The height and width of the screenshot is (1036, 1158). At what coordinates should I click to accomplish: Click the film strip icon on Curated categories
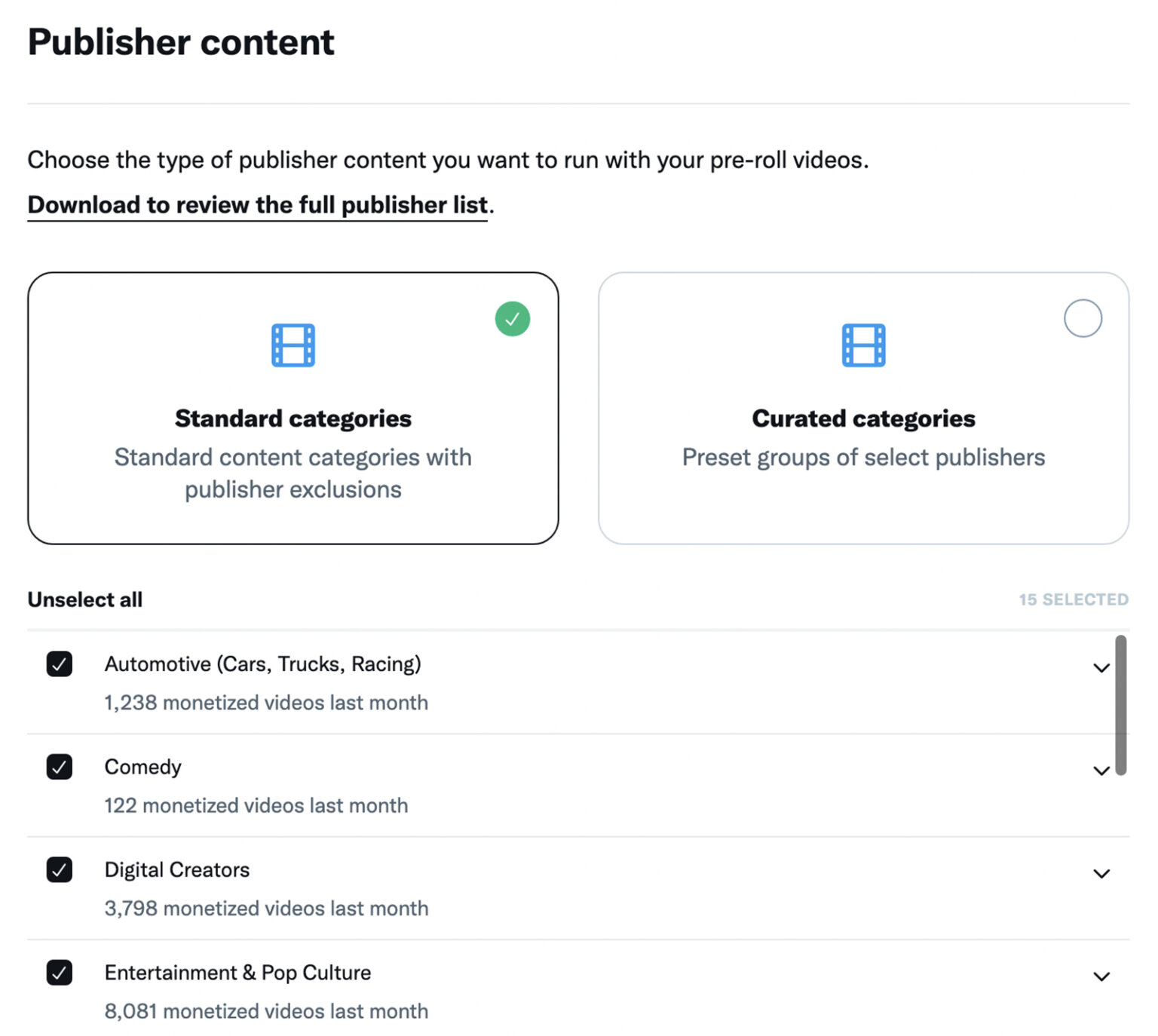click(863, 346)
